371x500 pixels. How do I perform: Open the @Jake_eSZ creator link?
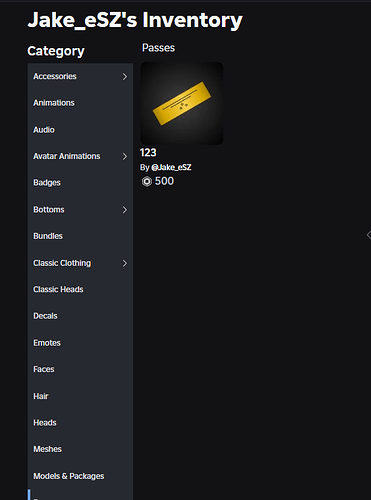171,167
